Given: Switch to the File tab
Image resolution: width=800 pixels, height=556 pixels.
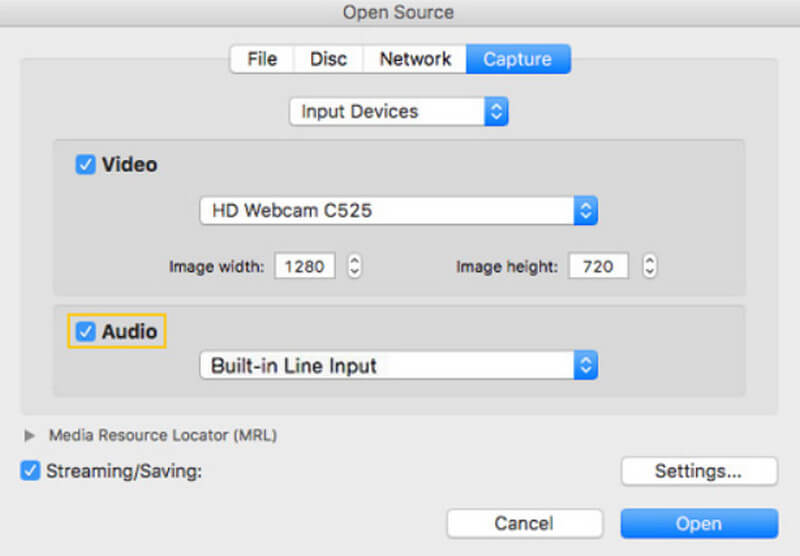Looking at the screenshot, I should click(262, 59).
